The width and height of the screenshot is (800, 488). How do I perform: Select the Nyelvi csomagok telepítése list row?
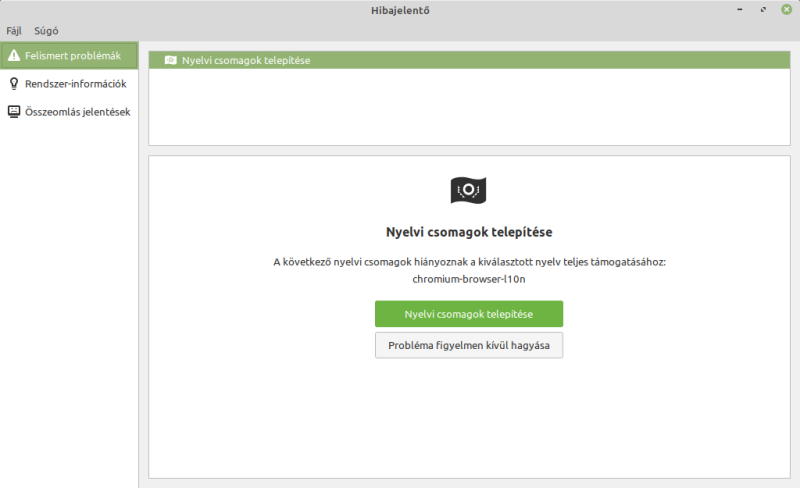[469, 60]
